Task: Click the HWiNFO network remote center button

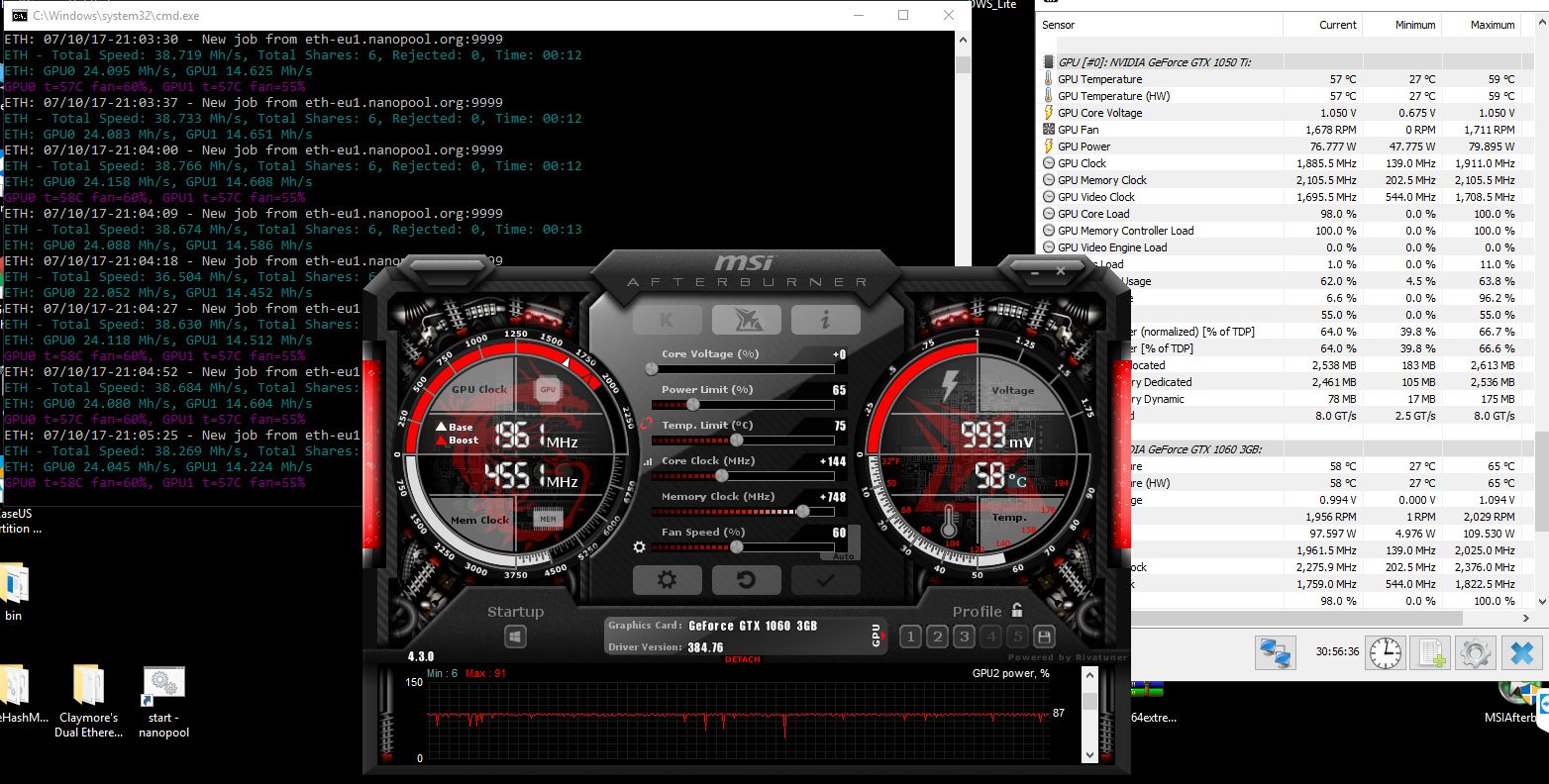Action: point(1276,653)
